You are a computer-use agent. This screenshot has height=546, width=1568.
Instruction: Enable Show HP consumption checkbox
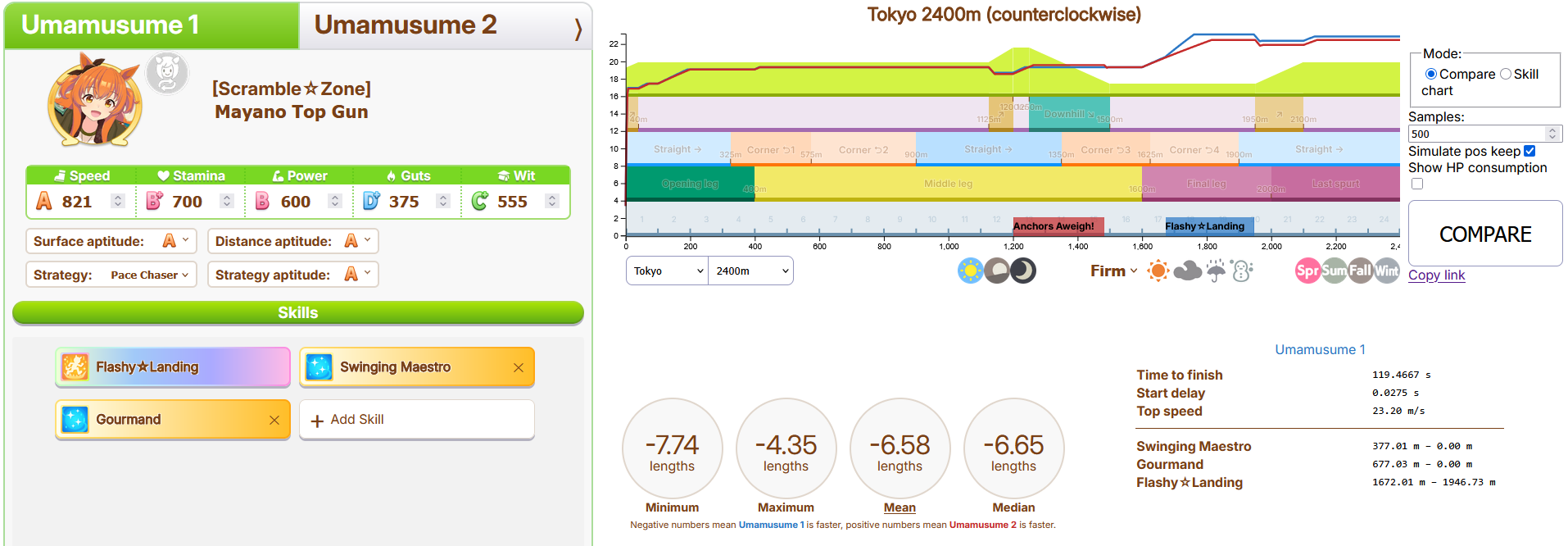tap(1417, 184)
